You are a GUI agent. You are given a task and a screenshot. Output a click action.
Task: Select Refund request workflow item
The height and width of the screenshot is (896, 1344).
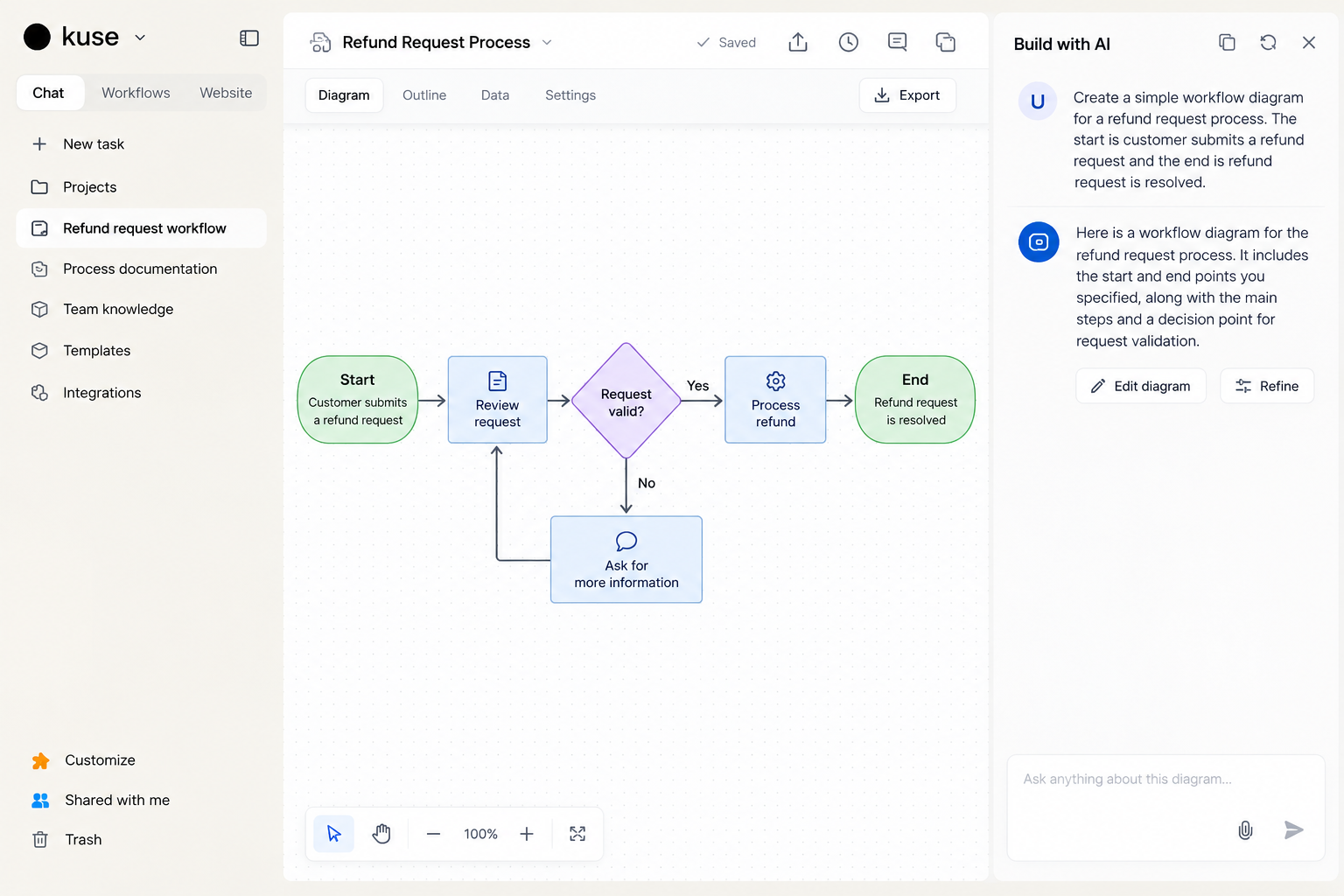141,228
